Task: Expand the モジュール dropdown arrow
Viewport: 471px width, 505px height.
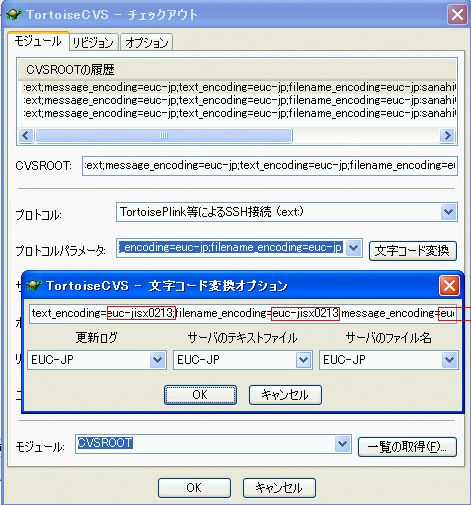Action: pos(343,444)
